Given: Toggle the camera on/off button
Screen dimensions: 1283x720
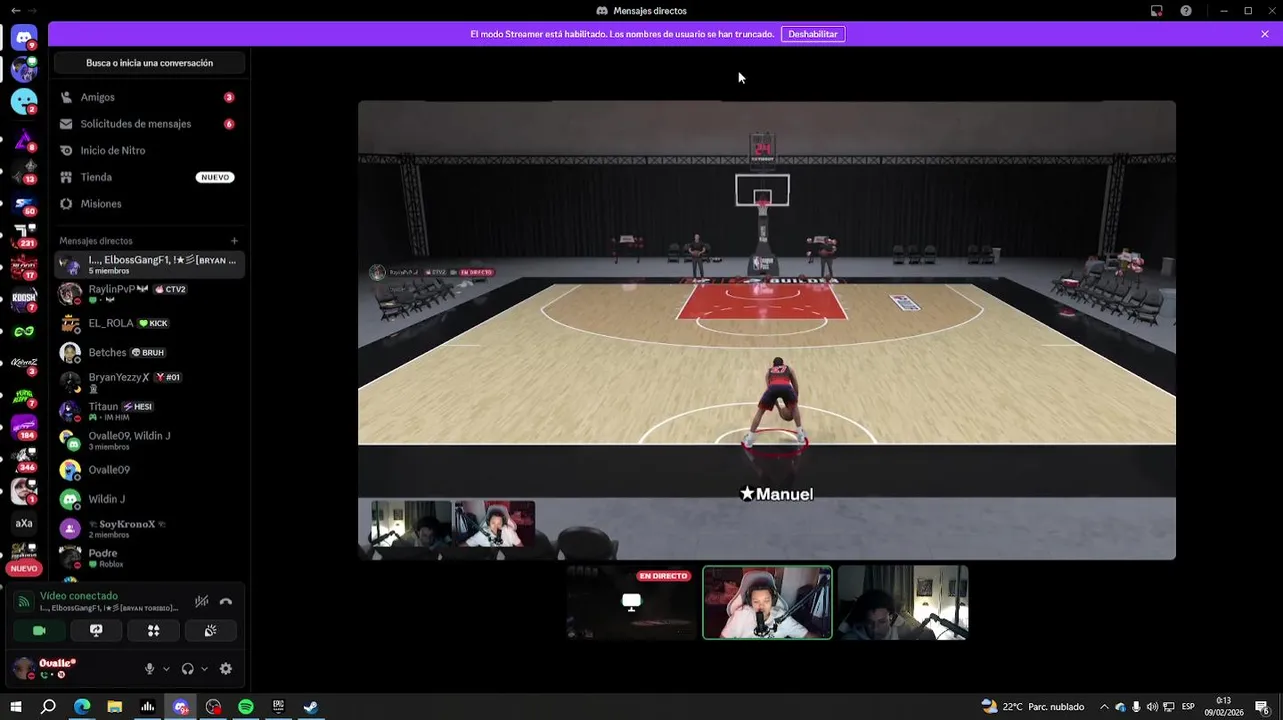Looking at the screenshot, I should tap(39, 631).
